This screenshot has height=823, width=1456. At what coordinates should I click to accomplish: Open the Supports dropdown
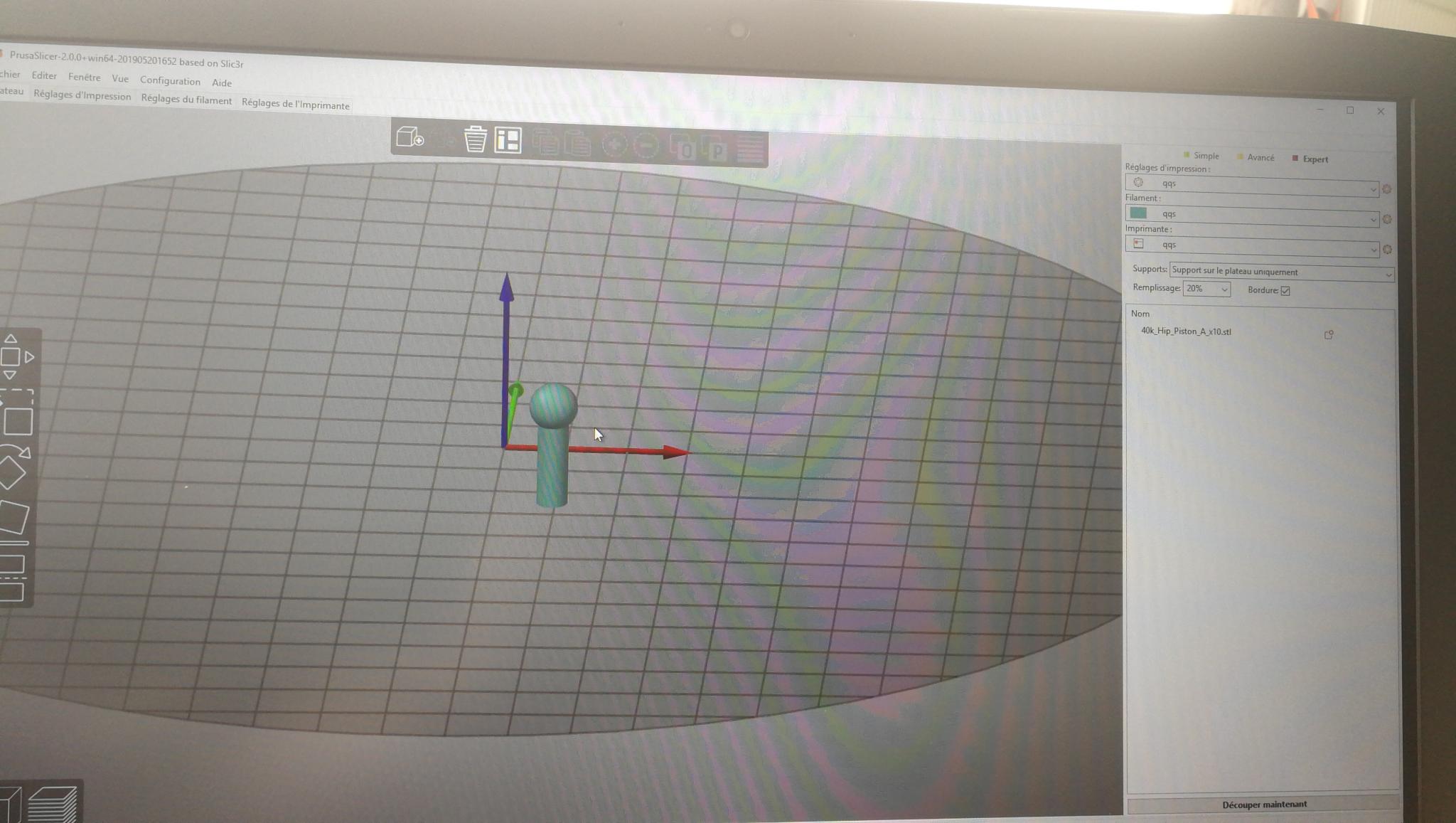[1281, 272]
